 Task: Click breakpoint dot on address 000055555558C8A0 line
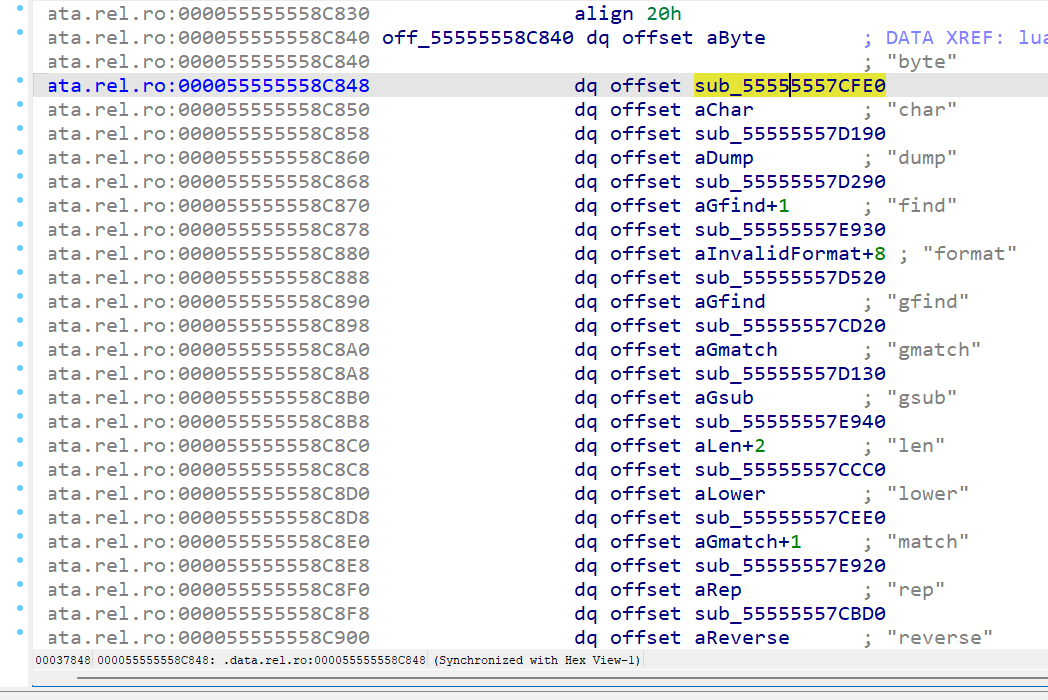coord(22,346)
